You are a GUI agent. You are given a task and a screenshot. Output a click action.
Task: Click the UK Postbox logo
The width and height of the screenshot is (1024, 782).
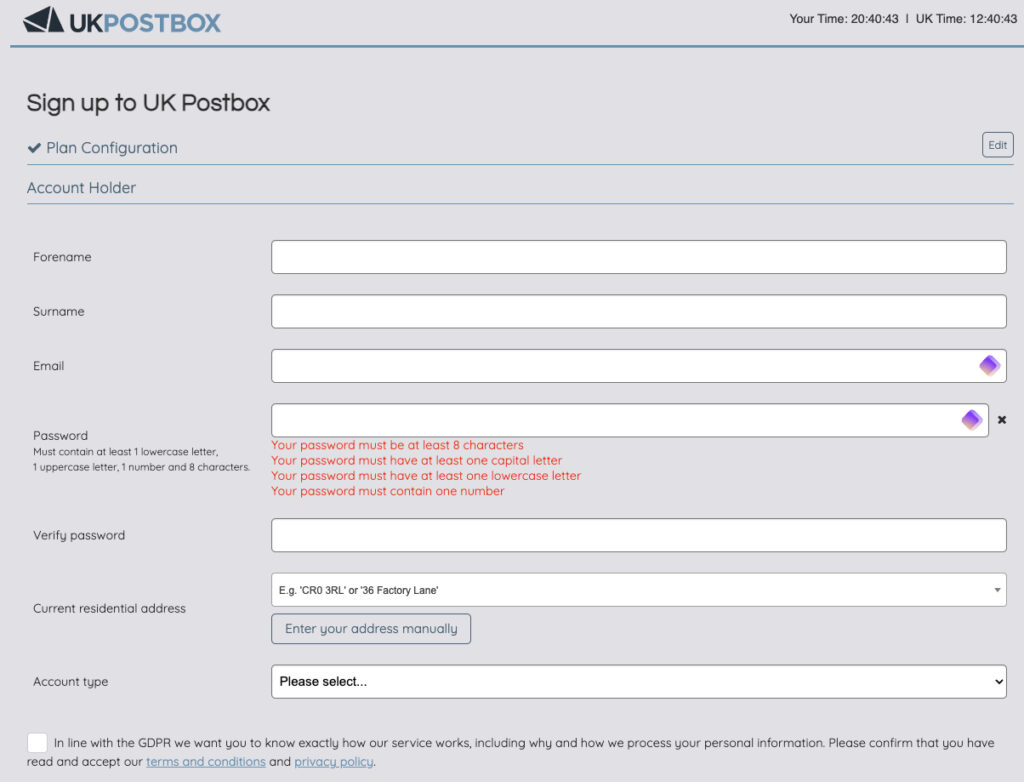[121, 21]
